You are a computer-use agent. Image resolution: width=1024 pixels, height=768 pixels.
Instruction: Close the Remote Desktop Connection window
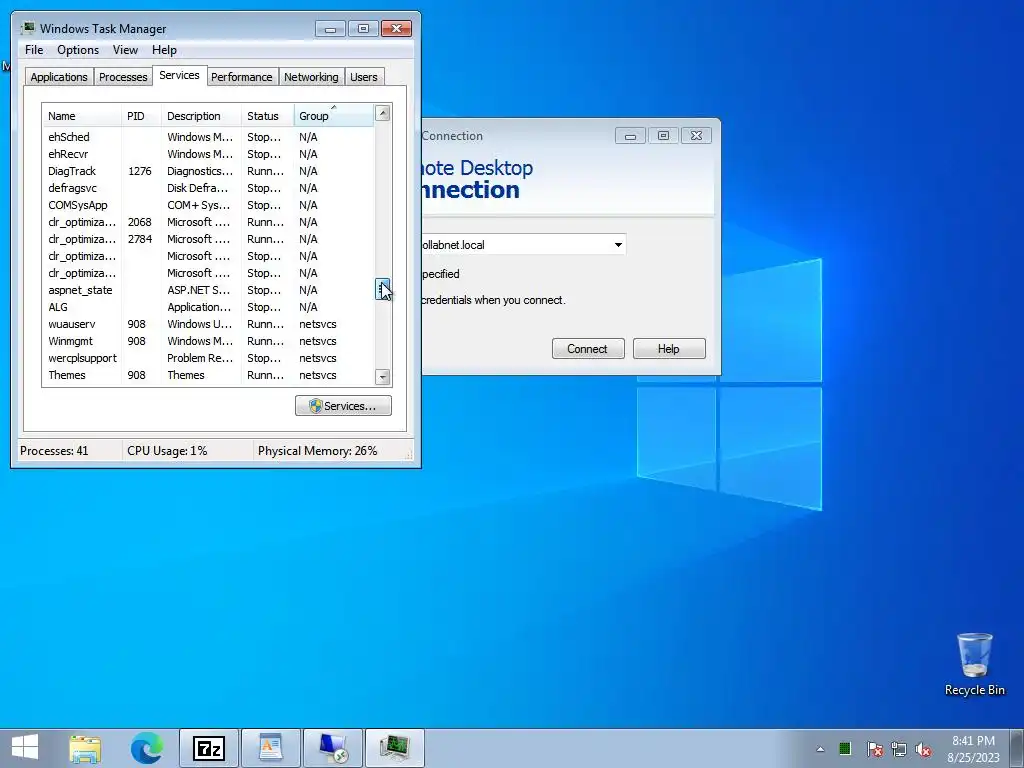696,136
